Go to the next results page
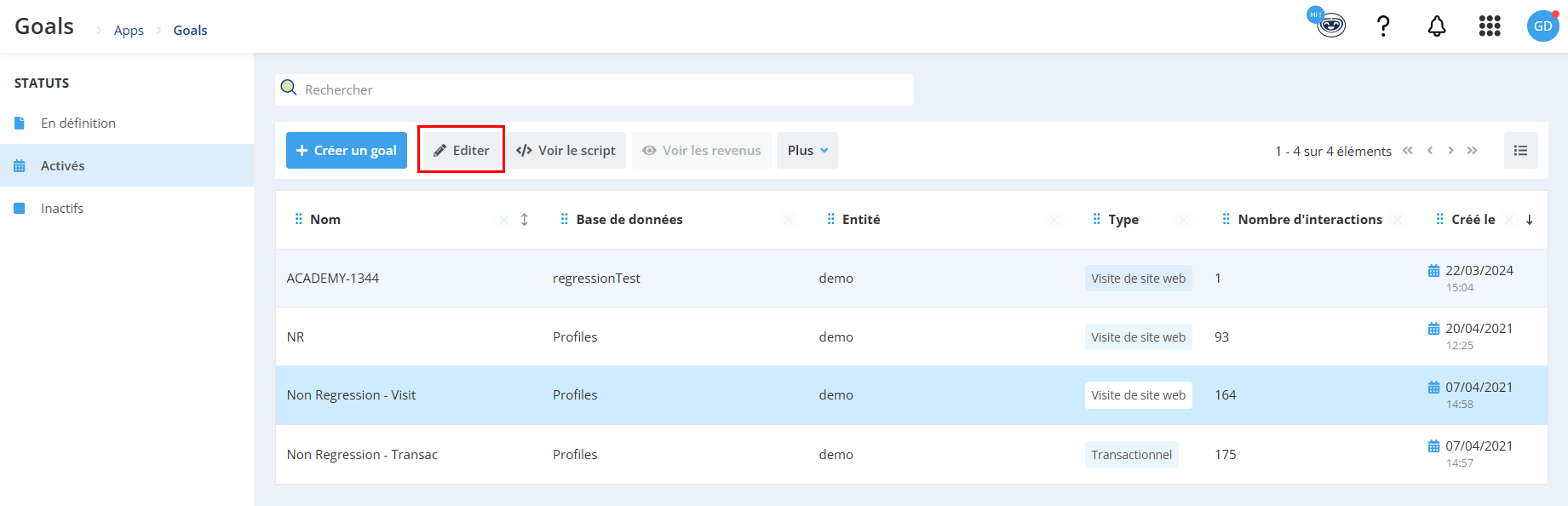This screenshot has width=1568, height=506. pos(1450,151)
